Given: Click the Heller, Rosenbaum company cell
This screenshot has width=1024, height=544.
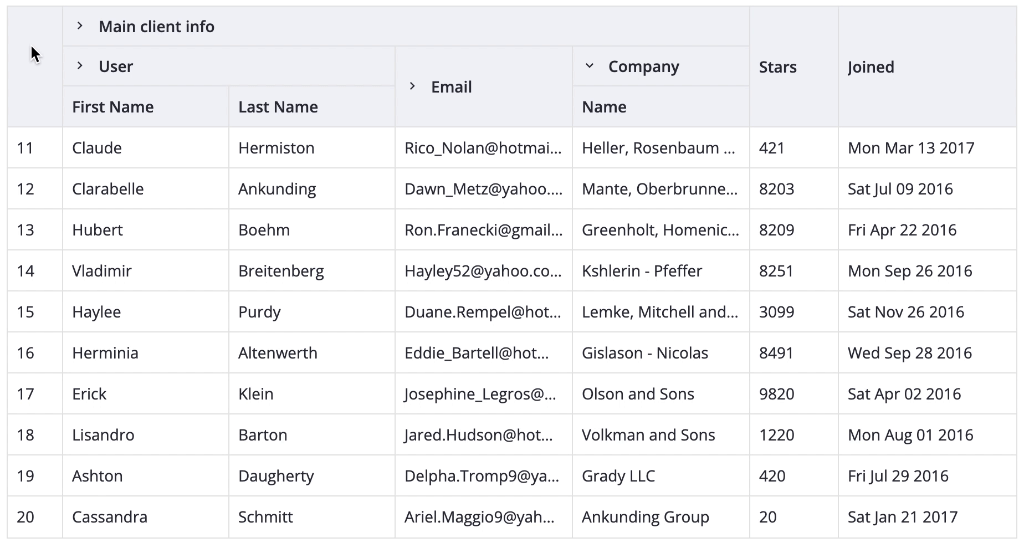Looking at the screenshot, I should pos(661,148).
